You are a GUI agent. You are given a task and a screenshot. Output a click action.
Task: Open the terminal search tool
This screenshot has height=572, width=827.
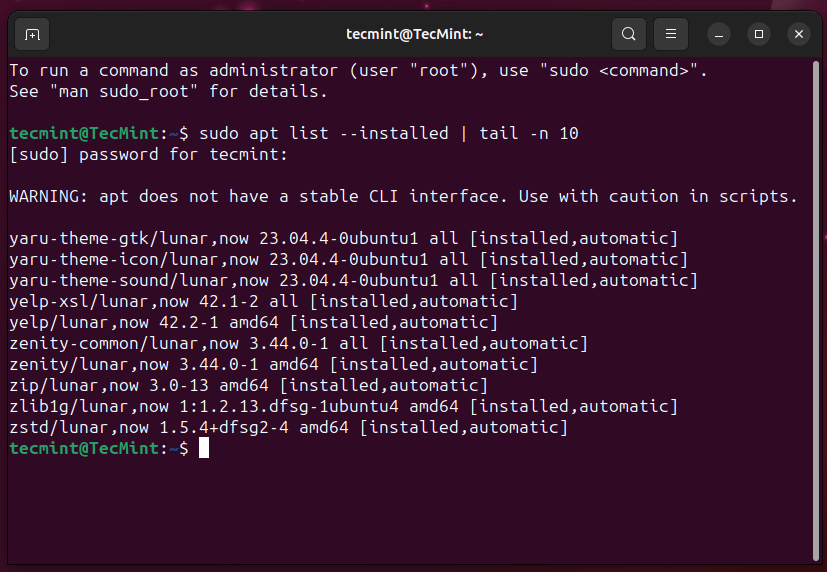tap(628, 34)
